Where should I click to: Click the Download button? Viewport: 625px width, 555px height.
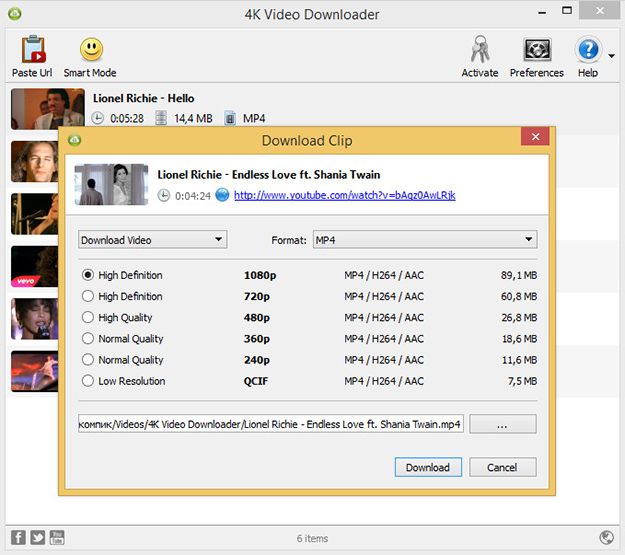428,467
